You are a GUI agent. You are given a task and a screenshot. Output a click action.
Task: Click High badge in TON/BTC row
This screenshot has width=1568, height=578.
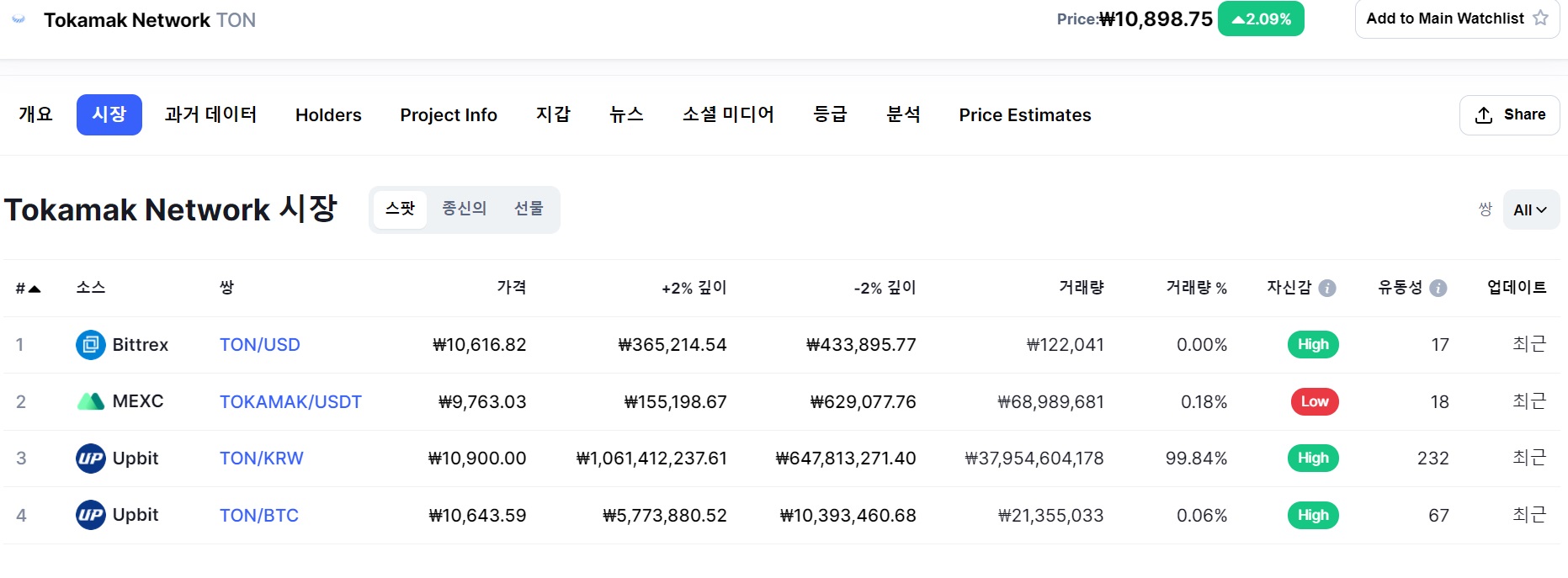[x=1313, y=516]
